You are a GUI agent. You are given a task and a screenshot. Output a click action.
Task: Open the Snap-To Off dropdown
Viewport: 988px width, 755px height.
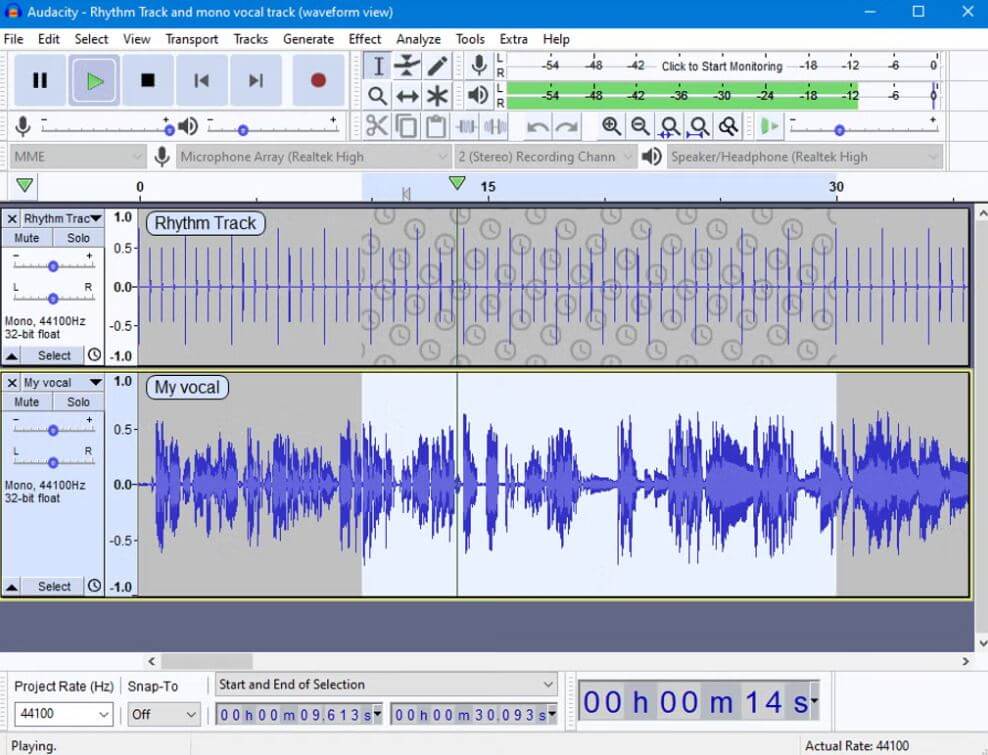(x=163, y=714)
